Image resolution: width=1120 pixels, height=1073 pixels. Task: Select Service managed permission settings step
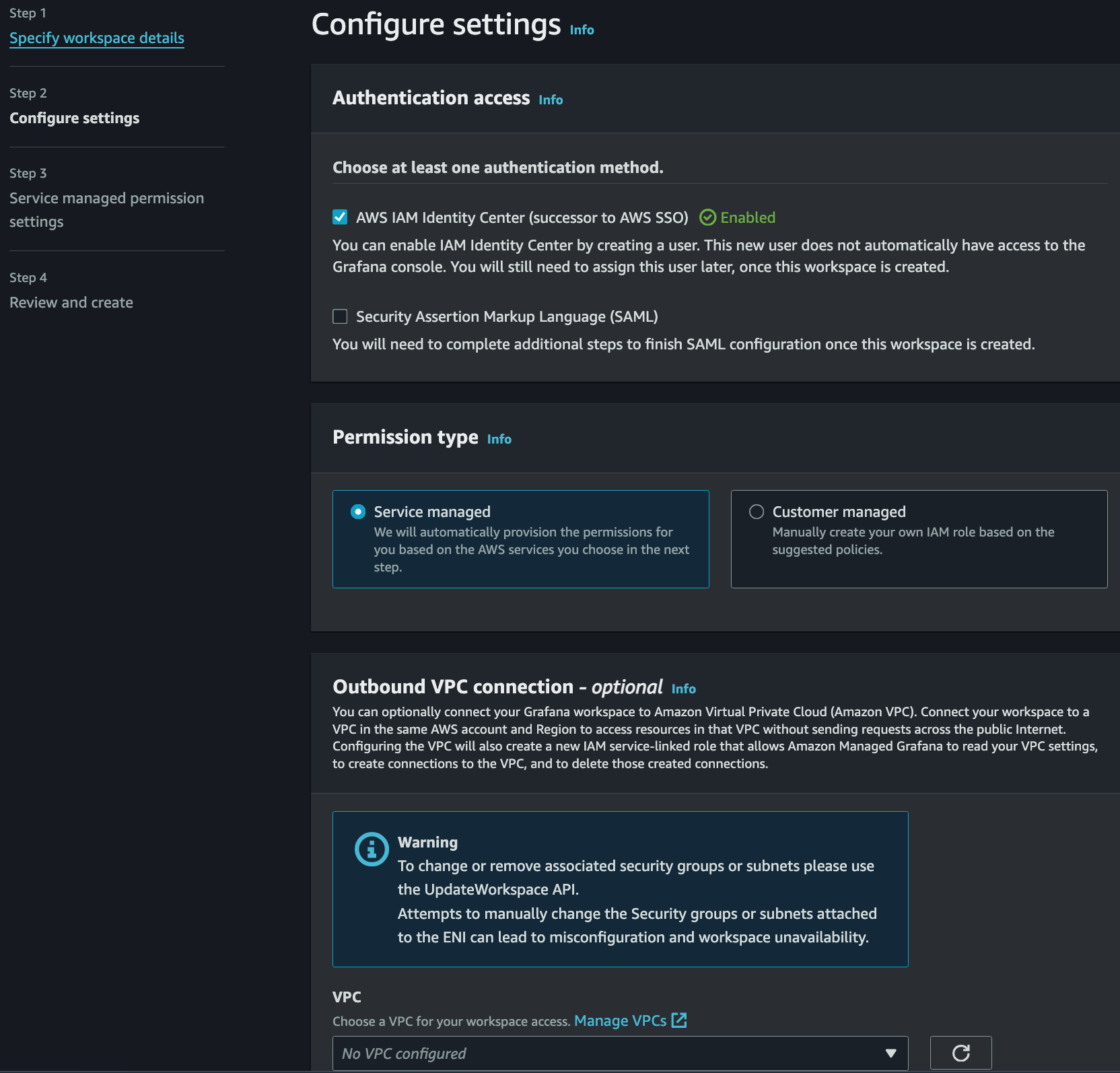click(x=106, y=210)
